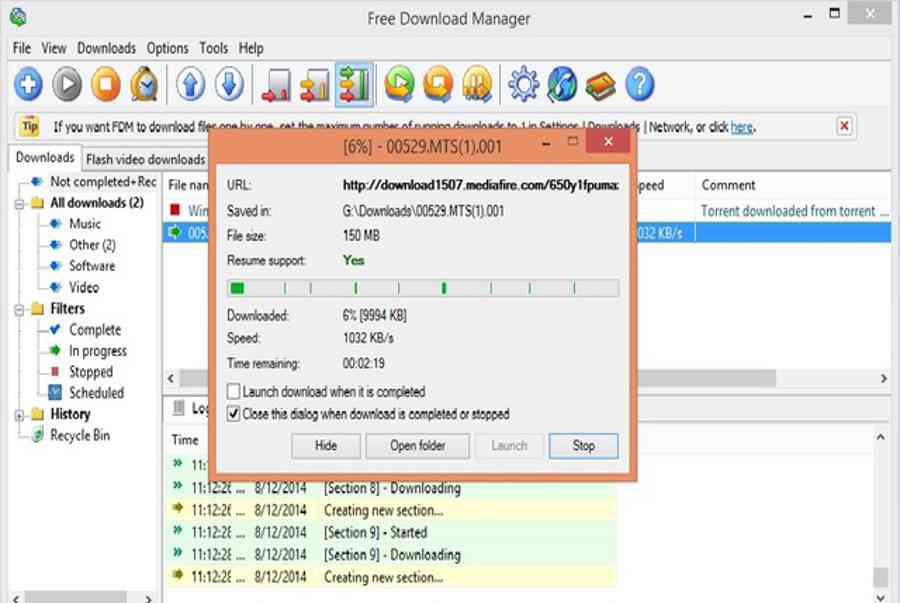The image size is (900, 603).
Task: Click the Open folder button
Action: [417, 446]
